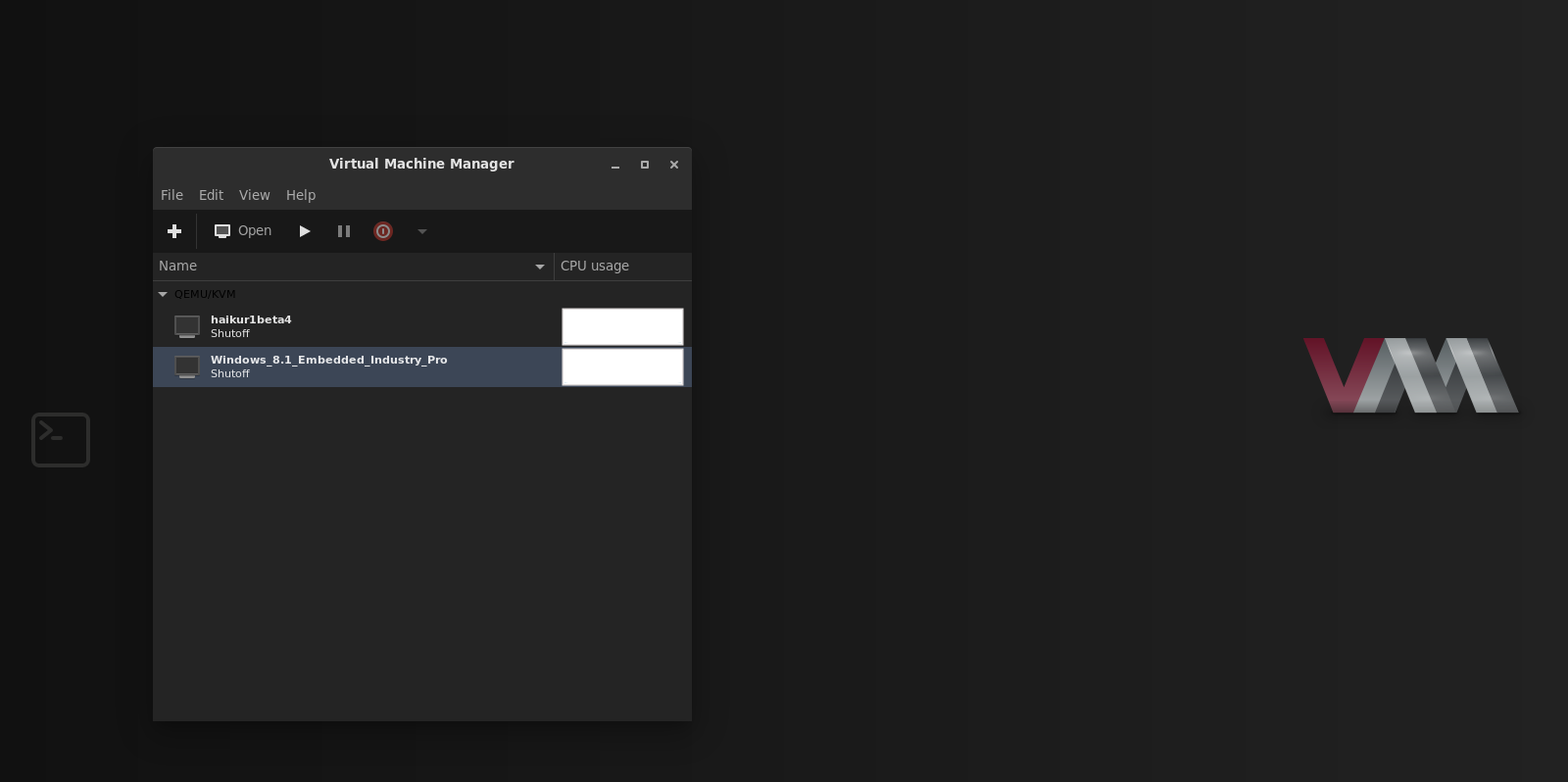Open the Edit menu
Screen dimensions: 1568x782
tap(211, 195)
